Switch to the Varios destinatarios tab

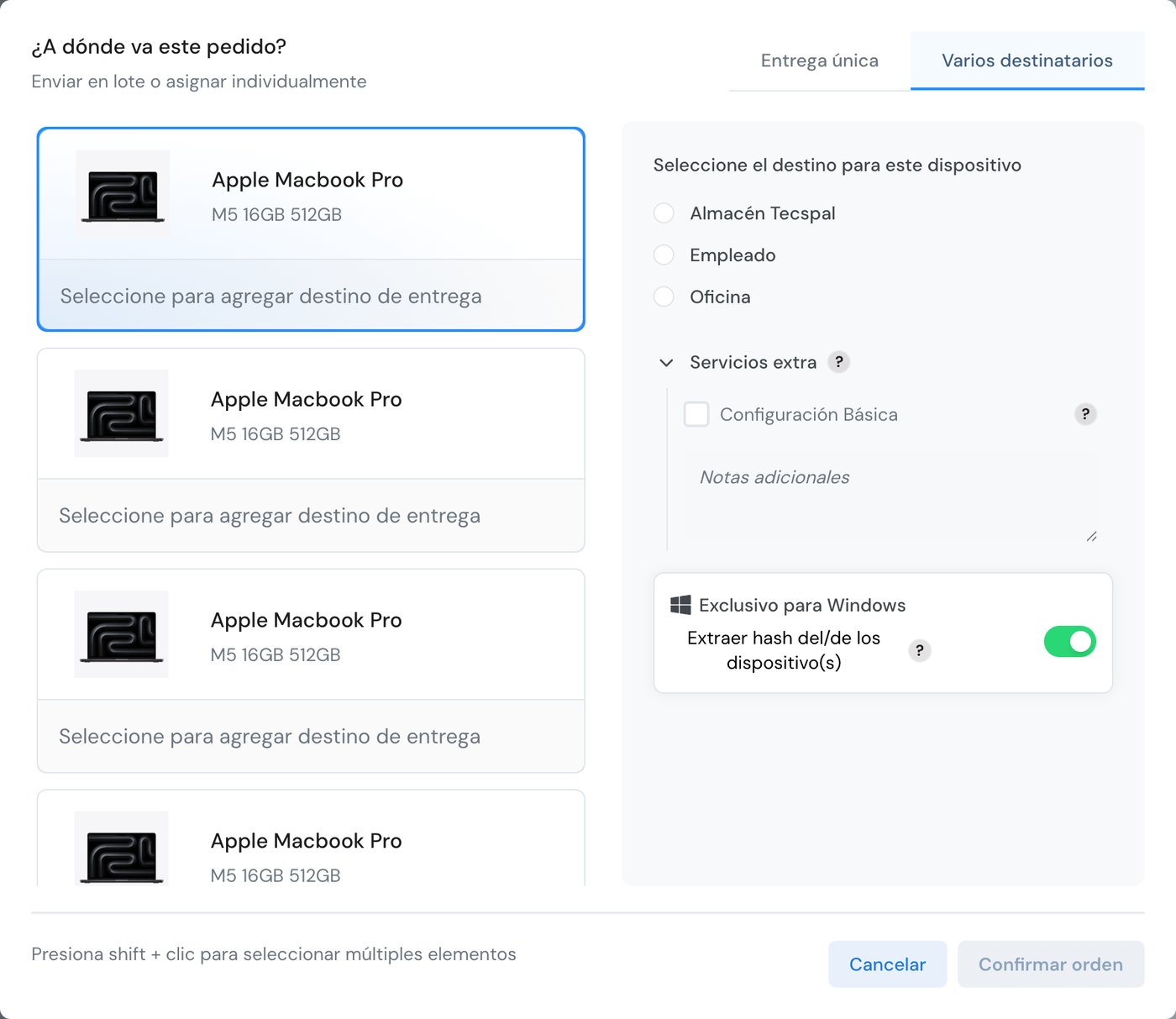pyautogui.click(x=1027, y=60)
